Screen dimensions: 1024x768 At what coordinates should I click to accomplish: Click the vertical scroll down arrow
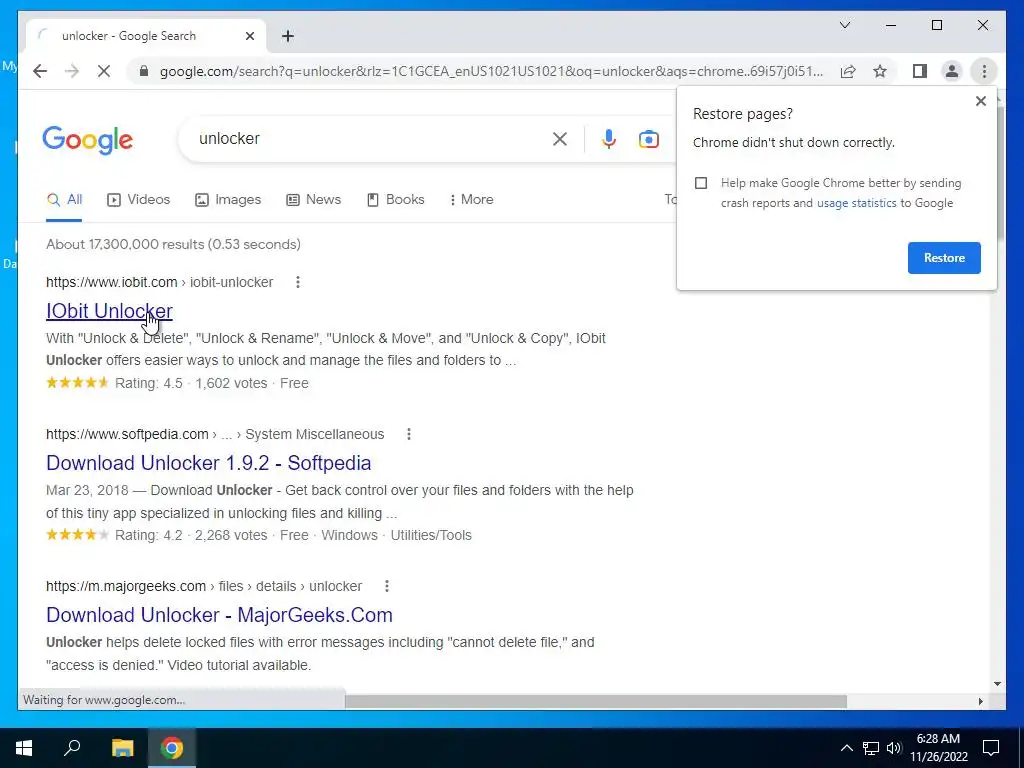[x=997, y=684]
